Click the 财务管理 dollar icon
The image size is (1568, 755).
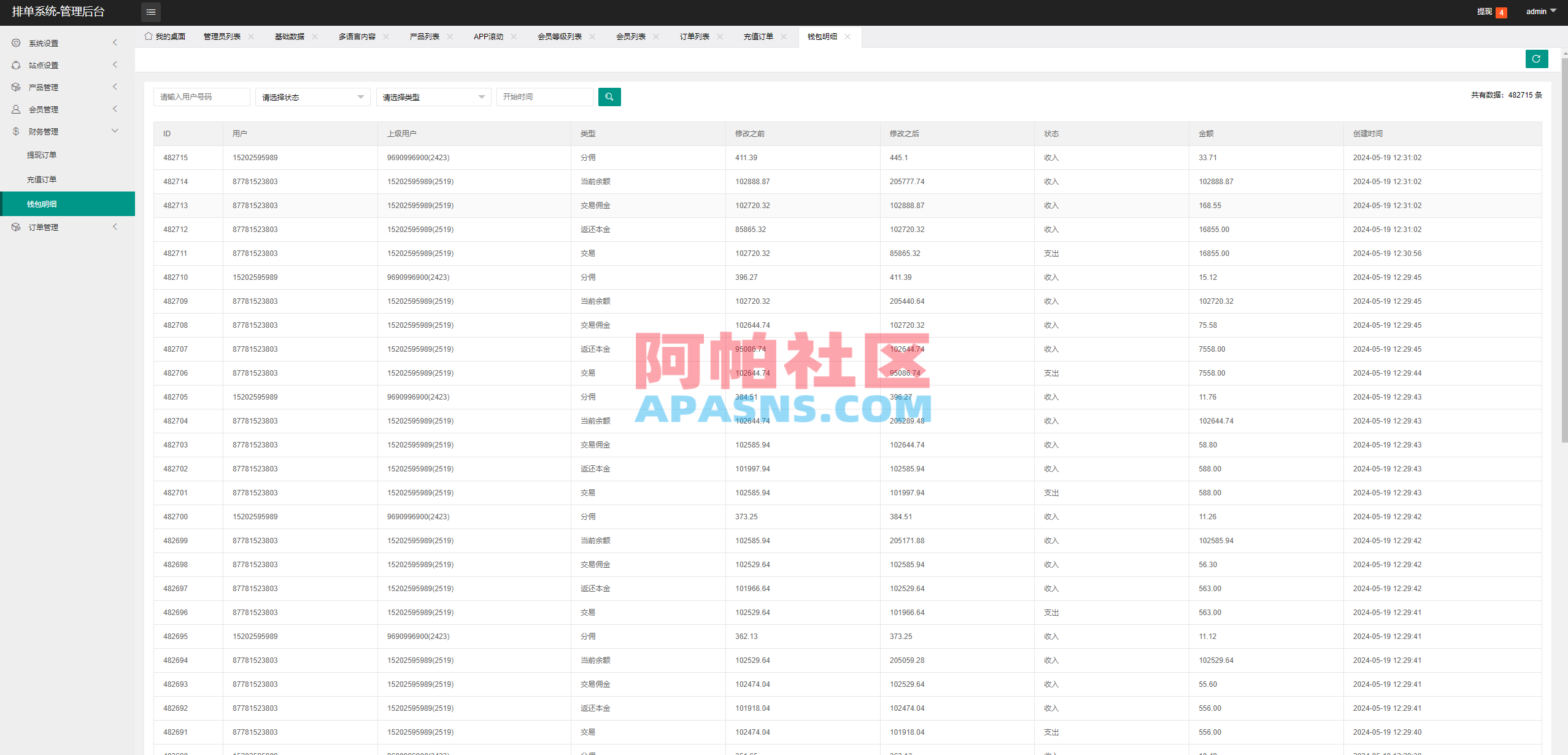point(15,131)
